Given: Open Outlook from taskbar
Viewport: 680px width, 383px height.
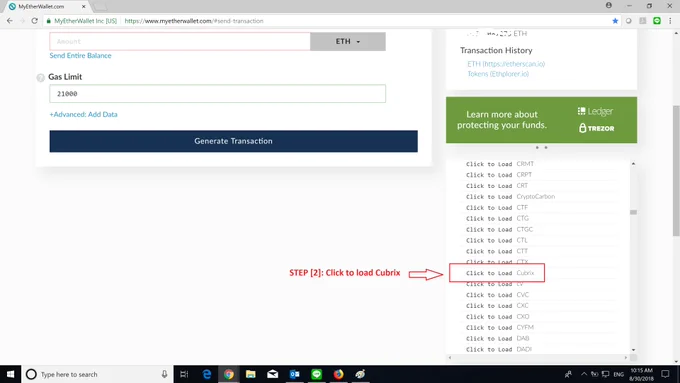Looking at the screenshot, I should coord(294,374).
